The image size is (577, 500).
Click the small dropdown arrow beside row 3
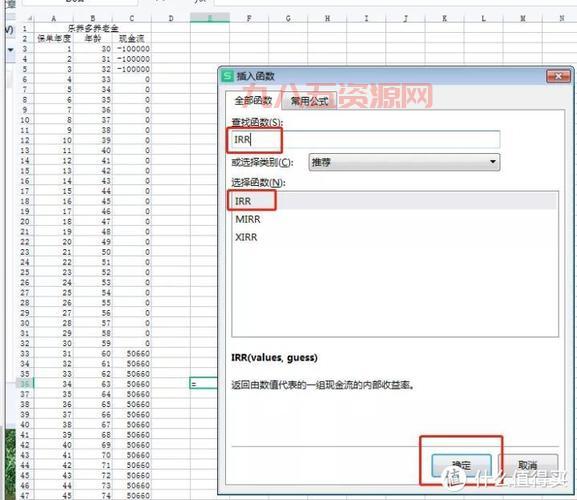pos(10,50)
